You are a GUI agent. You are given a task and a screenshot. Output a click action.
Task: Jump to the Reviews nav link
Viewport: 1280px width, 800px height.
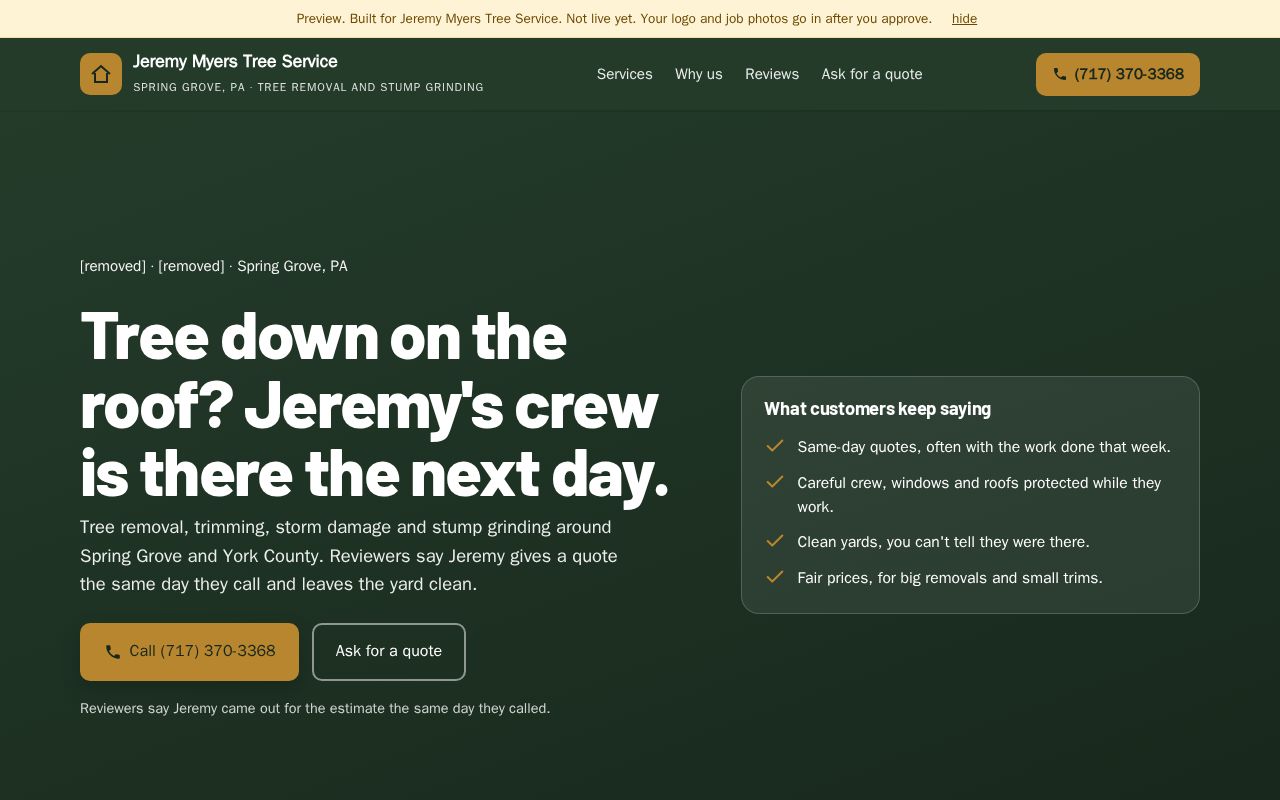pos(772,74)
